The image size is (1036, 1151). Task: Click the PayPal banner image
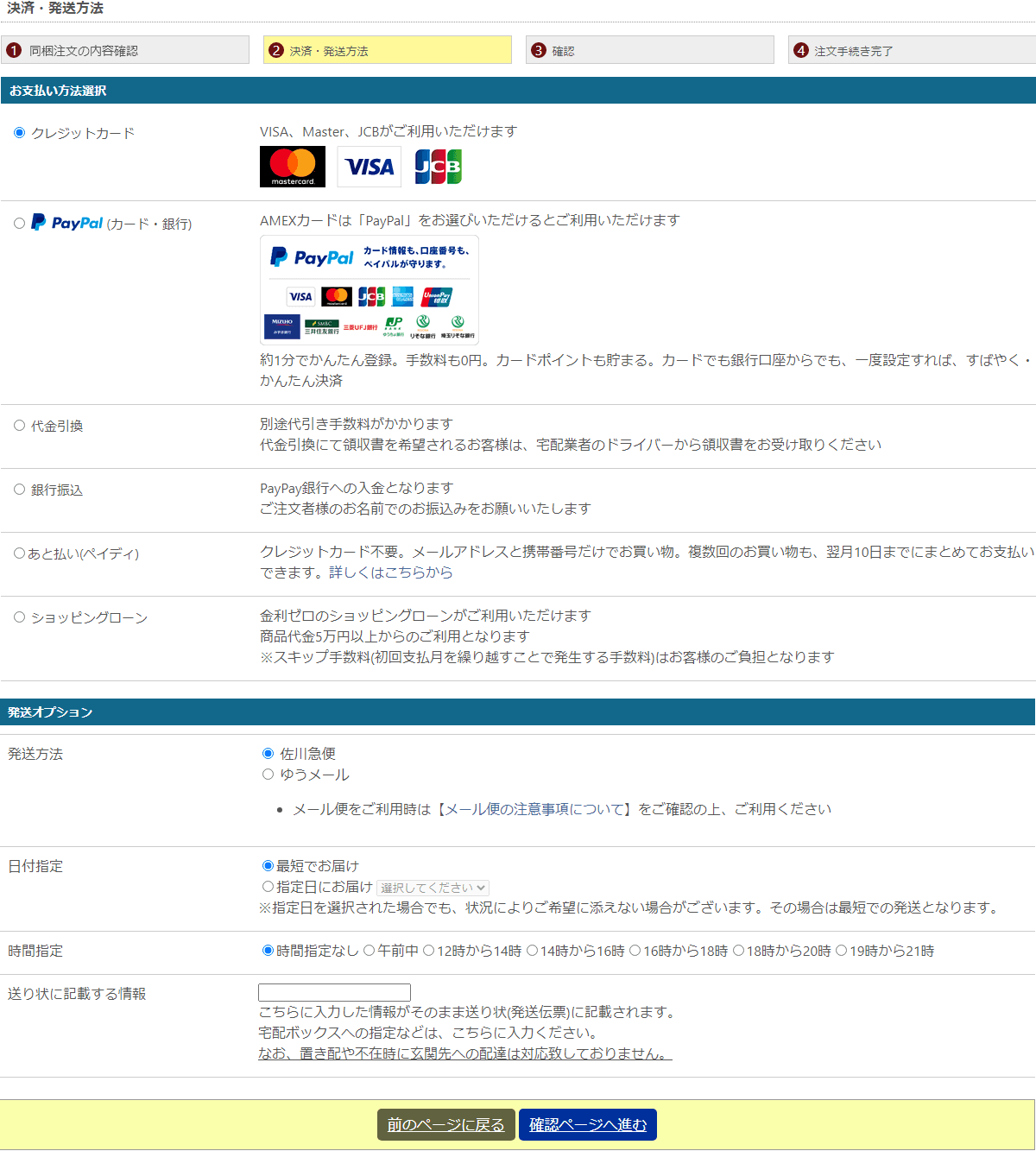[x=370, y=290]
